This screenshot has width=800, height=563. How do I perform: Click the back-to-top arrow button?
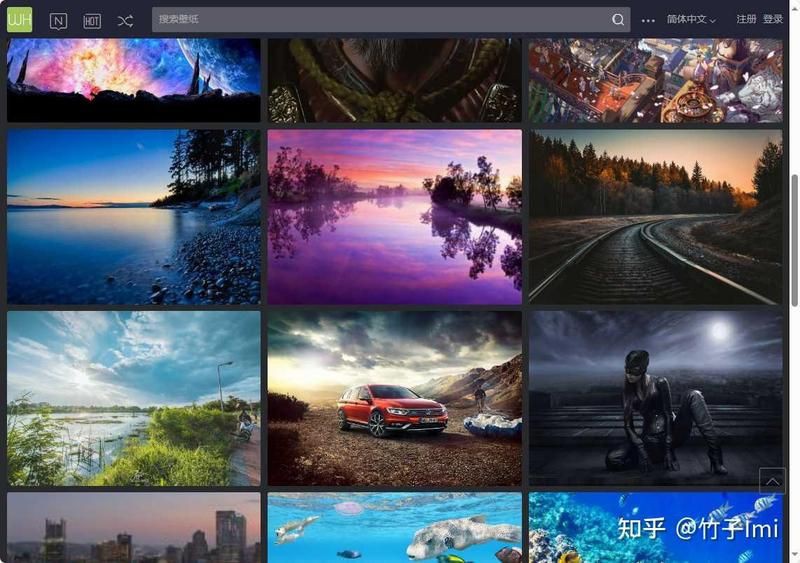point(772,481)
